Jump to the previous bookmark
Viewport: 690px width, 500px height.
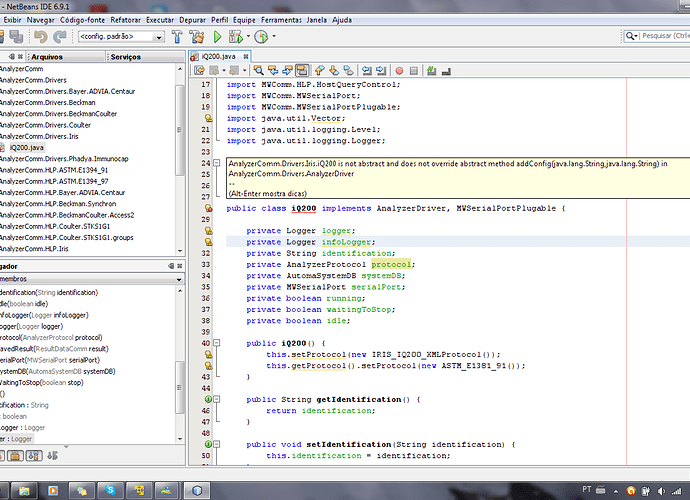click(319, 70)
